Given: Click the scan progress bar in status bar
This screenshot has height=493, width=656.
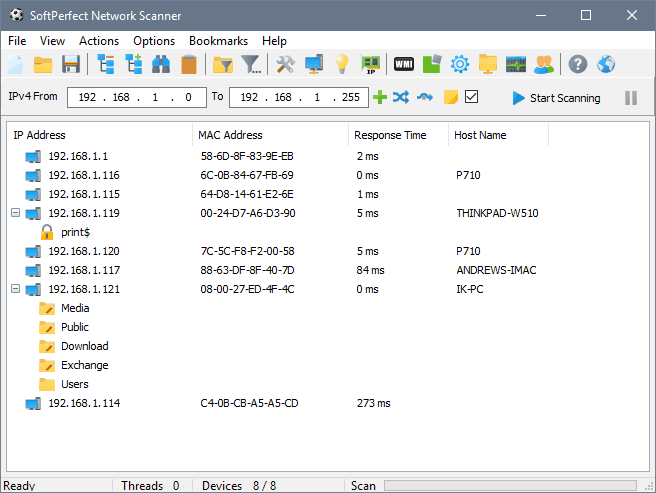Looking at the screenshot, I should [510, 486].
